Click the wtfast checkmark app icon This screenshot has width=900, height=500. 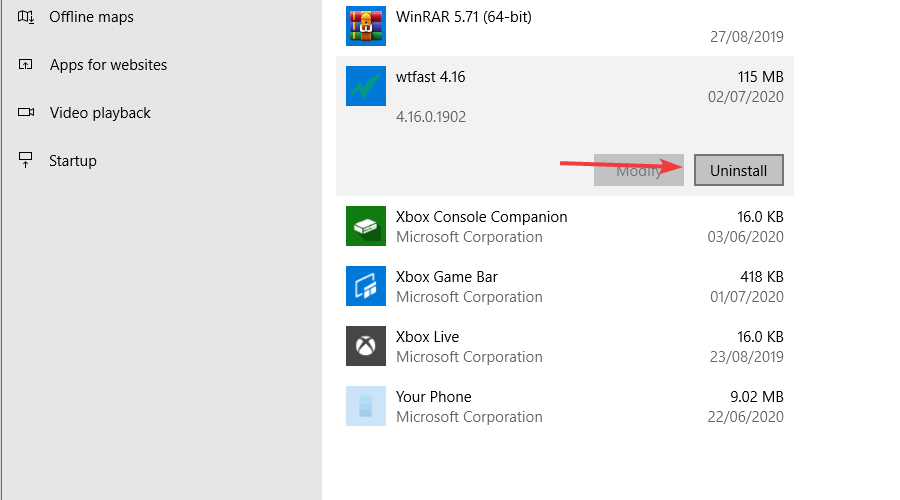pyautogui.click(x=366, y=86)
